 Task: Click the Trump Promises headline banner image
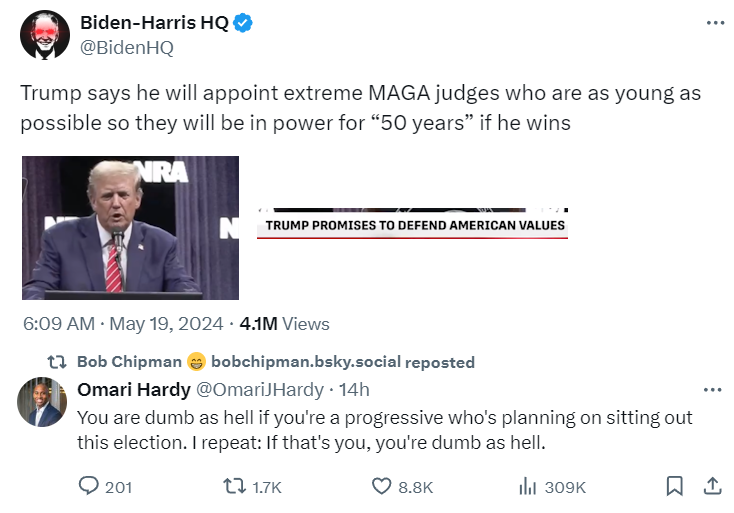tap(412, 225)
